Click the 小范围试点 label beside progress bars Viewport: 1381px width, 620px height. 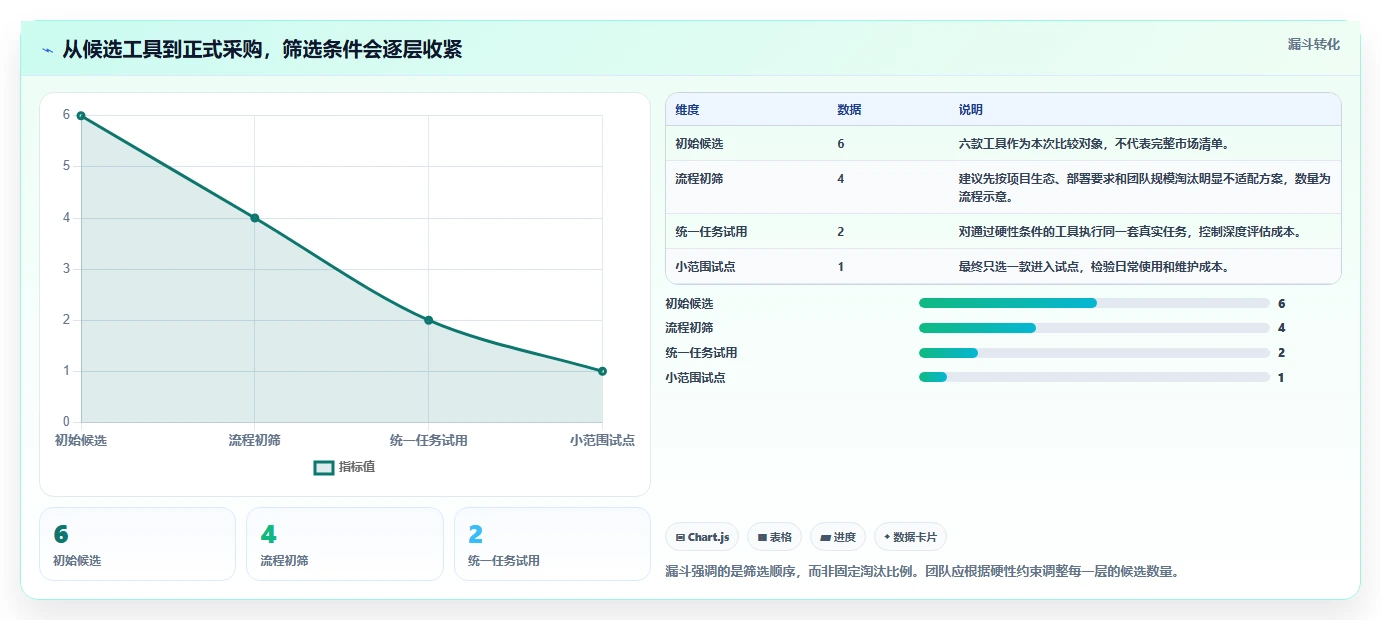[x=695, y=377]
